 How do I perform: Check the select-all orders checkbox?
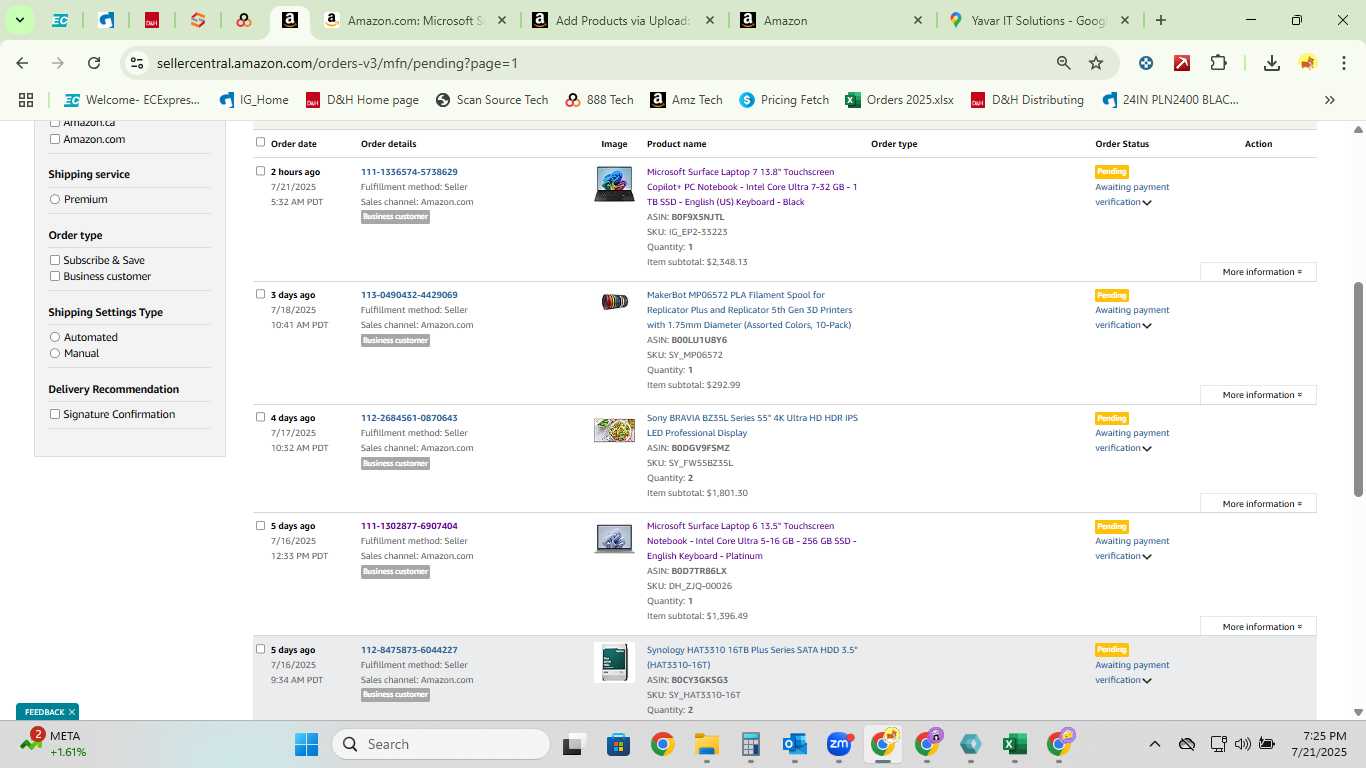coord(261,142)
